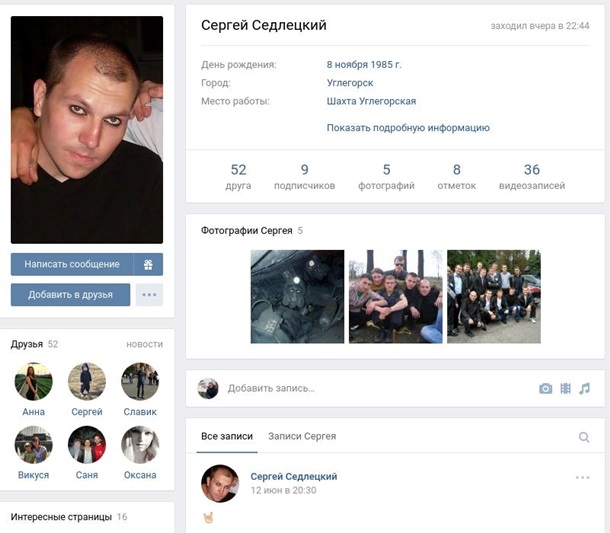Viewport: 610px width, 533px height.
Task: Open the mine photo thumbnail
Action: tap(297, 296)
